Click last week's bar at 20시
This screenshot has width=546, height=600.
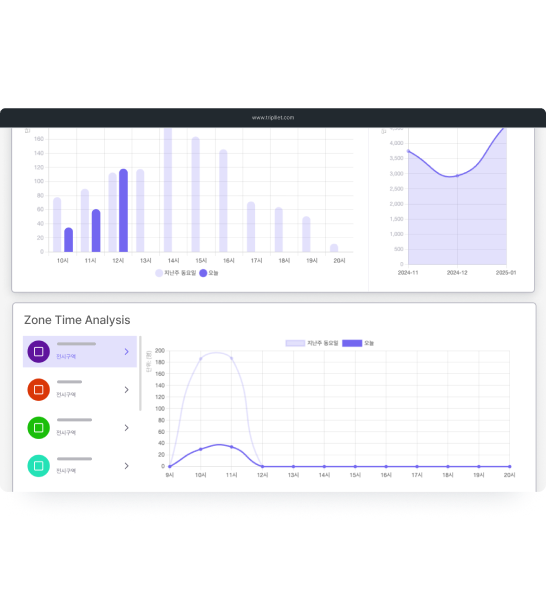point(334,248)
